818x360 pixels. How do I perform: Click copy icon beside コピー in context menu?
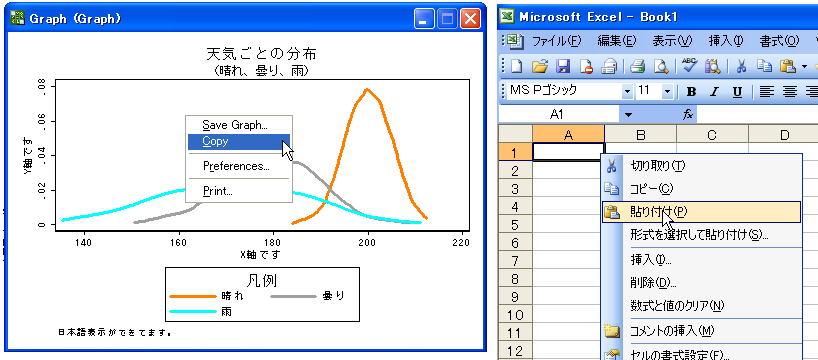pyautogui.click(x=611, y=189)
